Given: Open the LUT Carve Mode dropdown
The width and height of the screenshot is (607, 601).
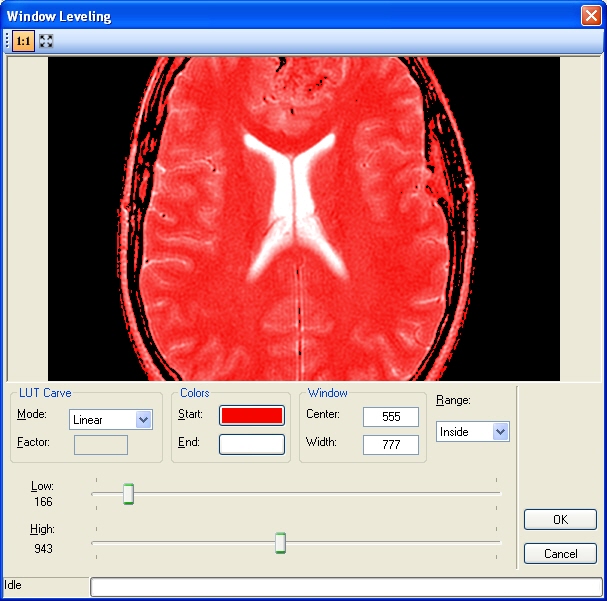Looking at the screenshot, I should (143, 420).
